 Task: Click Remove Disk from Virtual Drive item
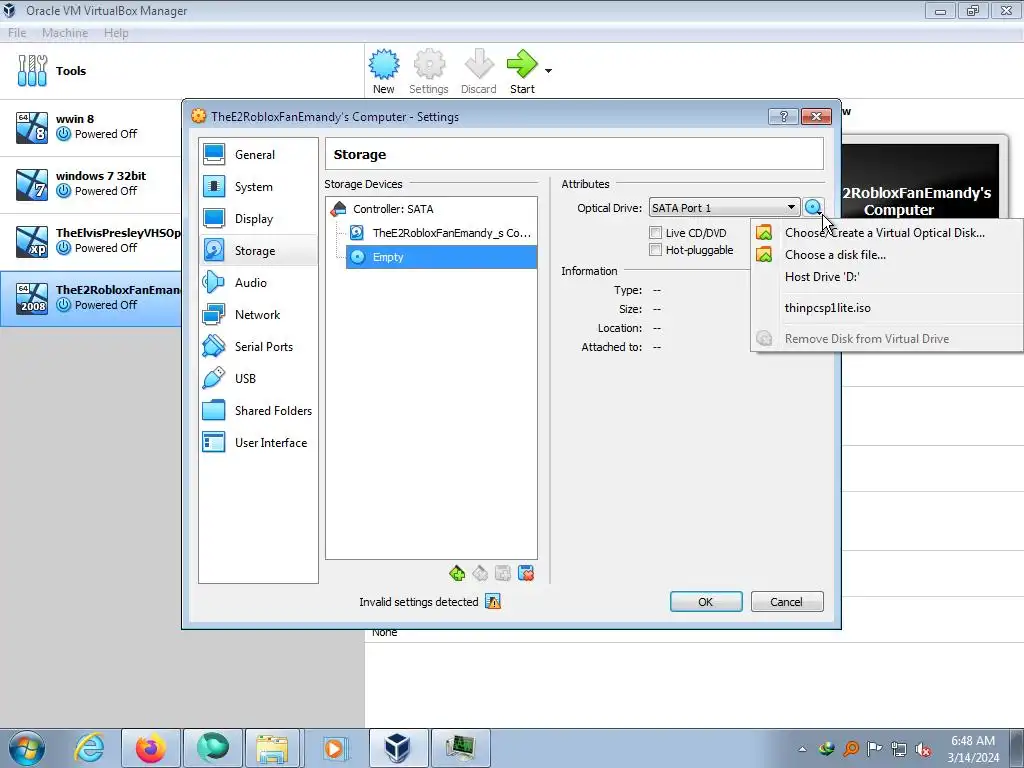(x=887, y=338)
